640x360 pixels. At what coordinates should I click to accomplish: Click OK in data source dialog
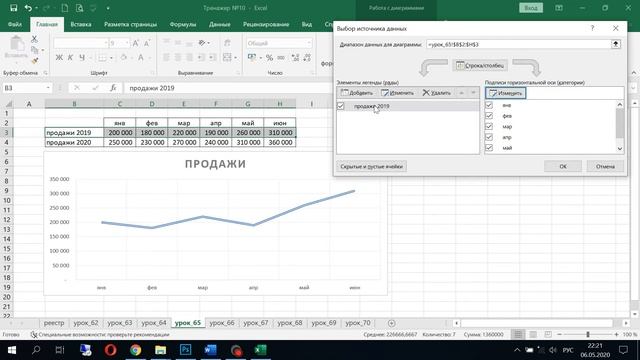(563, 166)
